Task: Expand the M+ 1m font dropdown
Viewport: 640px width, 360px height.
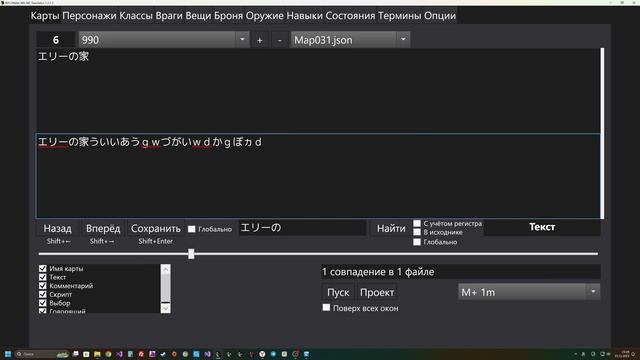Action: [x=529, y=292]
